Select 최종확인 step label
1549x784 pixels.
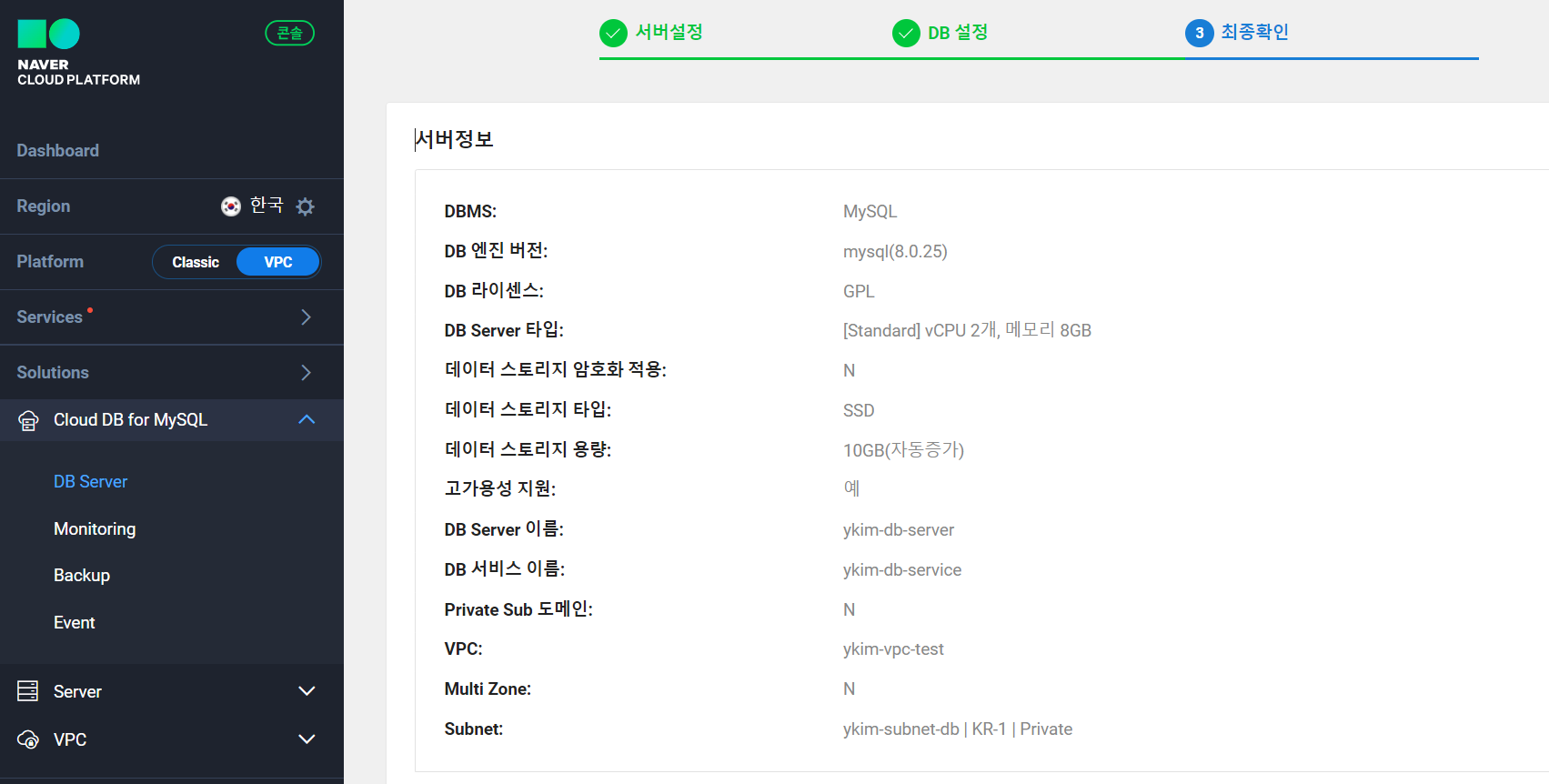point(1254,32)
